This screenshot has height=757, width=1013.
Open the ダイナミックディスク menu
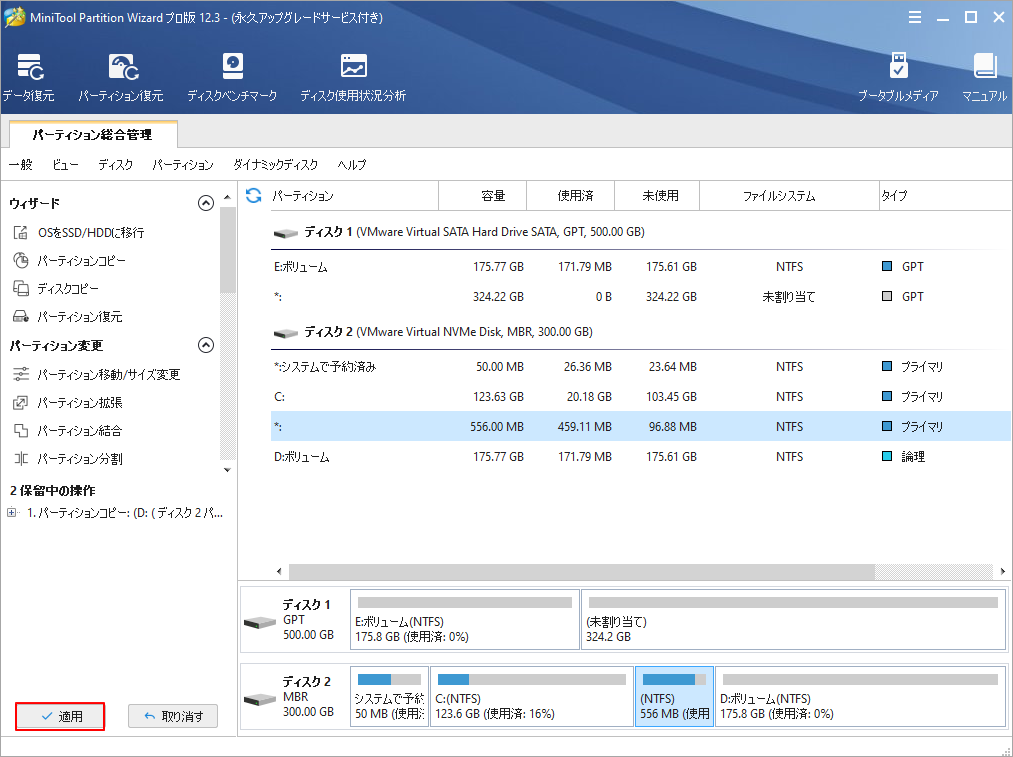coord(276,165)
